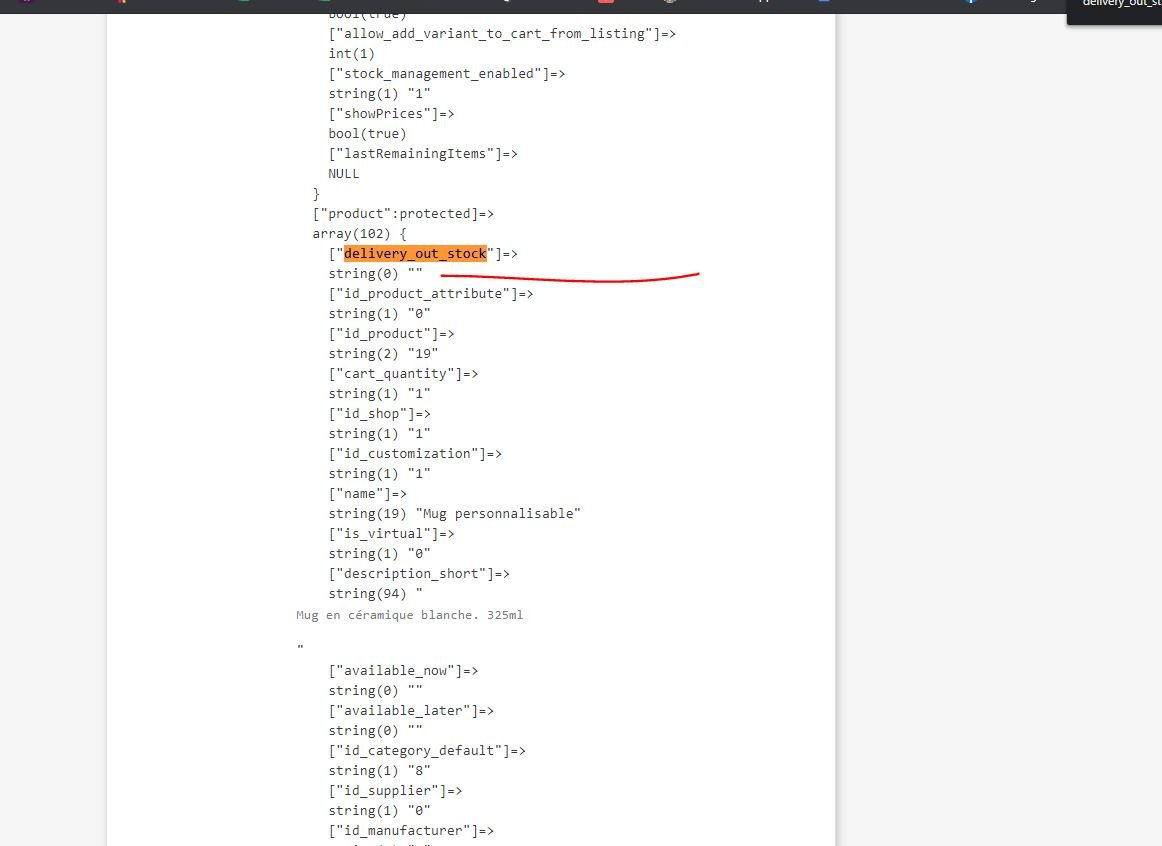Image resolution: width=1162 pixels, height=846 pixels.
Task: Click the ["name"]=> key line
Action: tap(368, 493)
